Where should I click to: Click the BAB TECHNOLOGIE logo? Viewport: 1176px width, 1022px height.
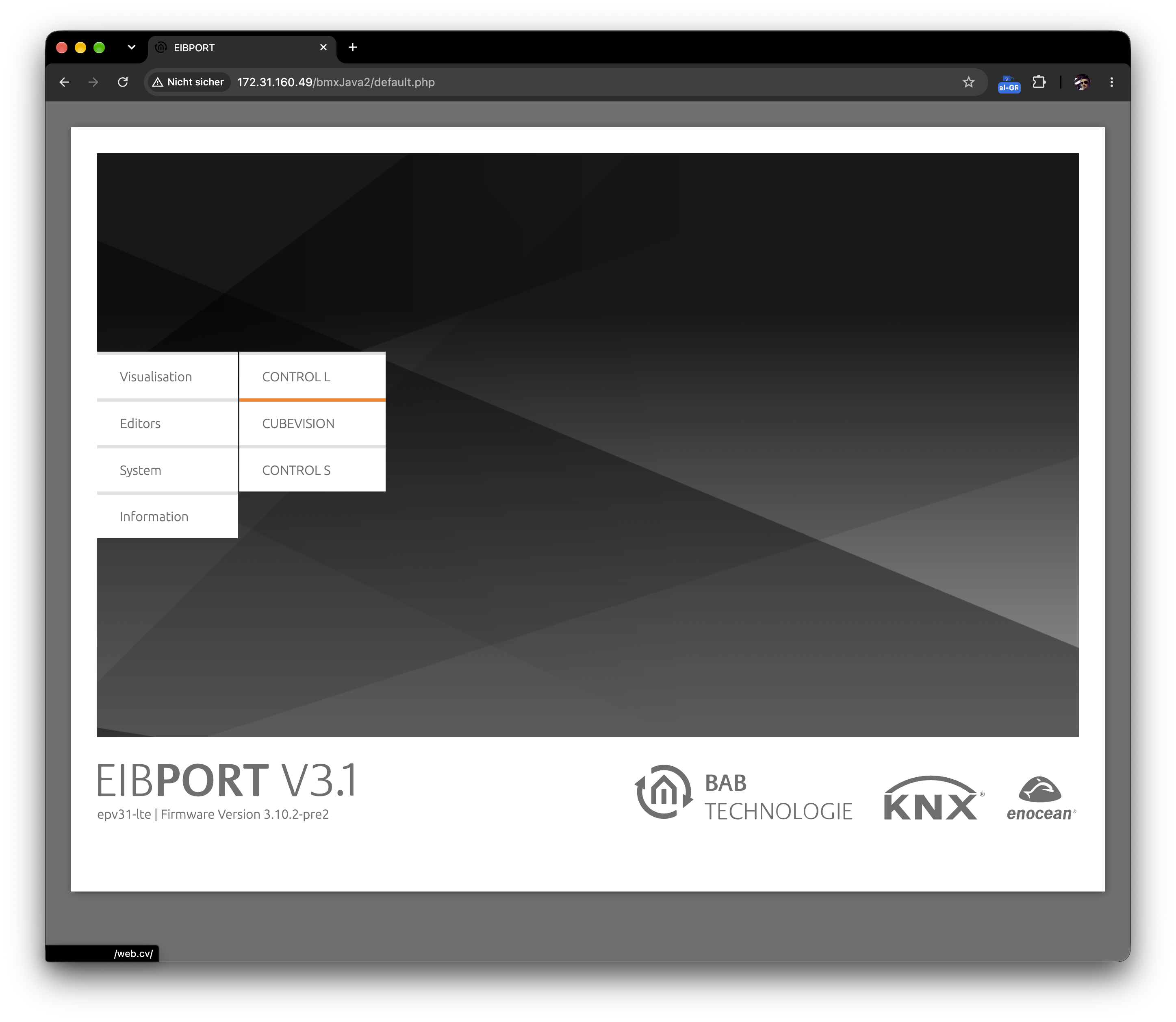tap(743, 793)
